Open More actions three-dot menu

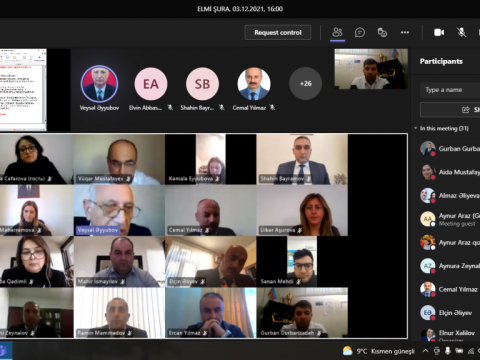pyautogui.click(x=405, y=32)
